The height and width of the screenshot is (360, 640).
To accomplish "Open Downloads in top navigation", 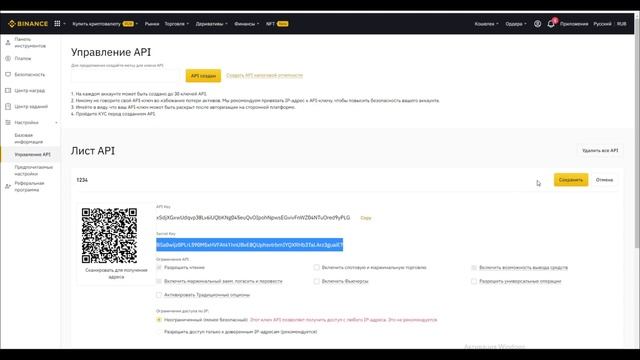I will click(x=574, y=24).
